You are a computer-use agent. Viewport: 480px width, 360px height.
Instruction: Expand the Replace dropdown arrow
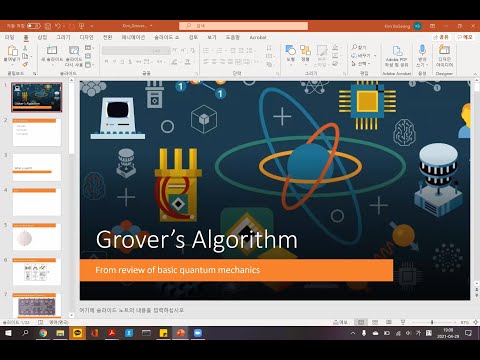(x=375, y=55)
